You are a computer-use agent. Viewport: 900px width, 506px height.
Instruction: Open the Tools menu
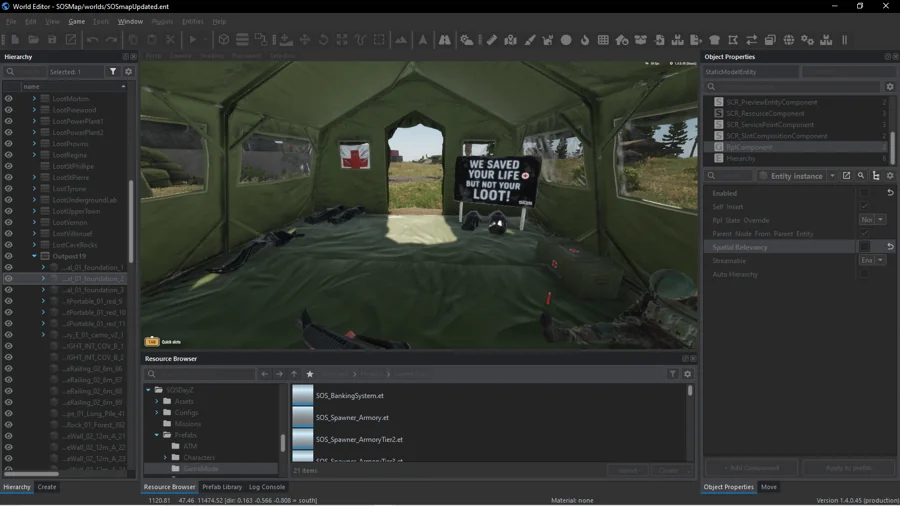click(101, 21)
